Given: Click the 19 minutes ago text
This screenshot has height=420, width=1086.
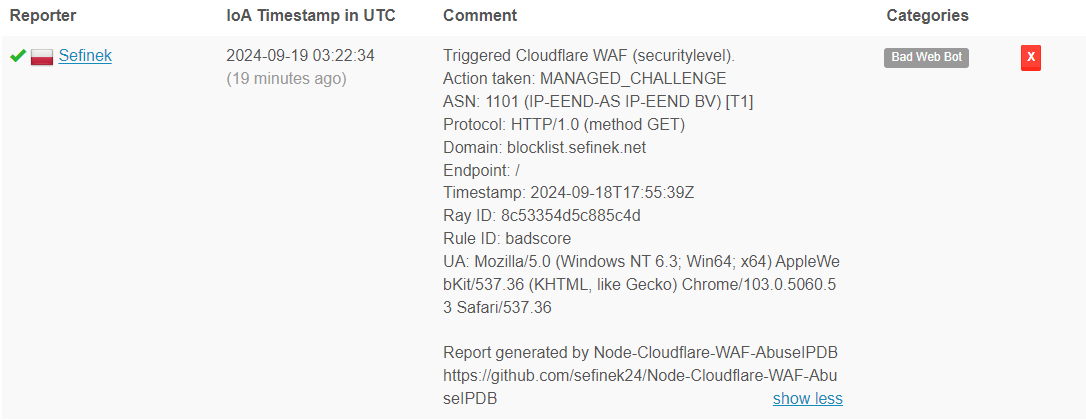Looking at the screenshot, I should click(286, 78).
